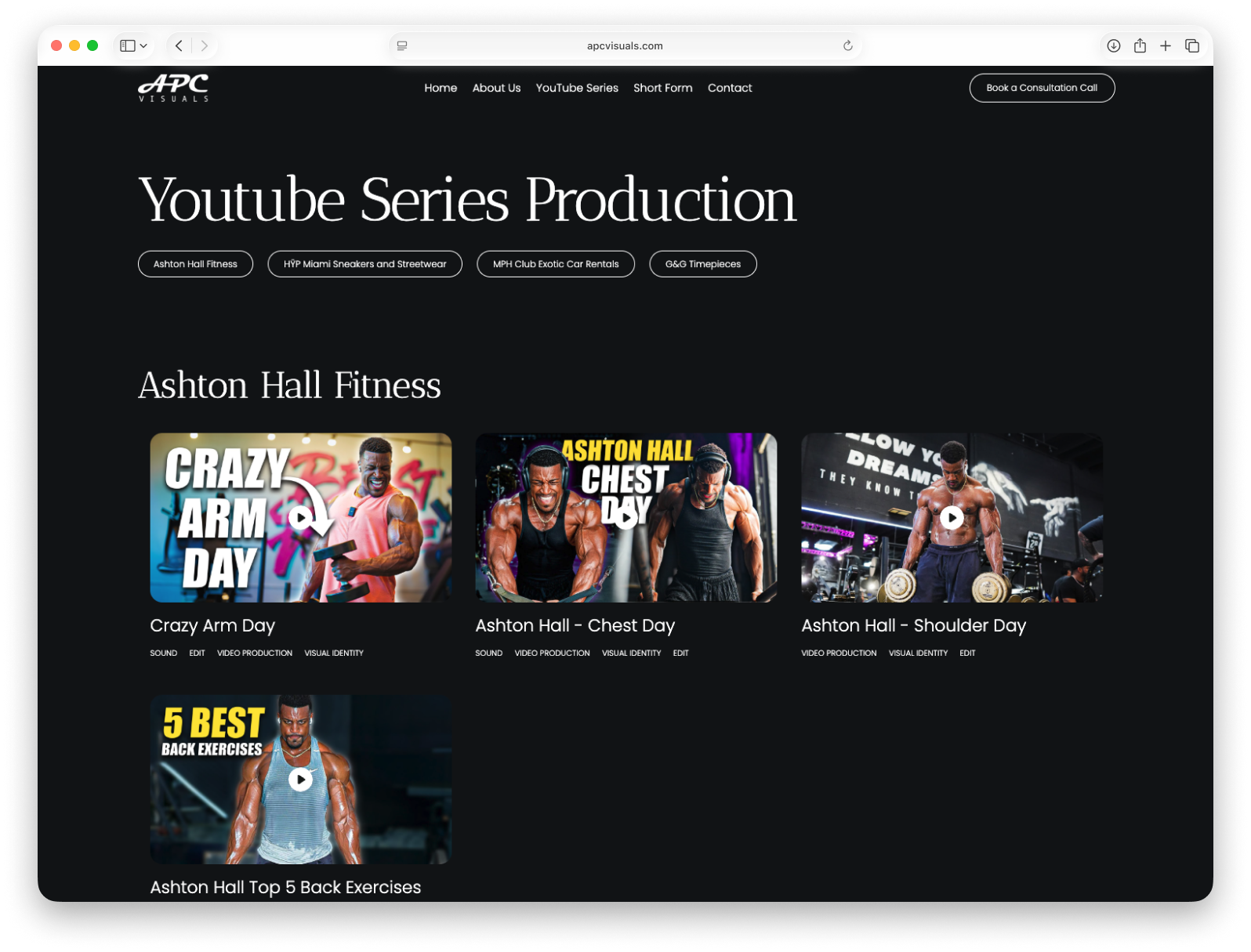Click the Ashton Hall Fitness section heading

point(289,386)
